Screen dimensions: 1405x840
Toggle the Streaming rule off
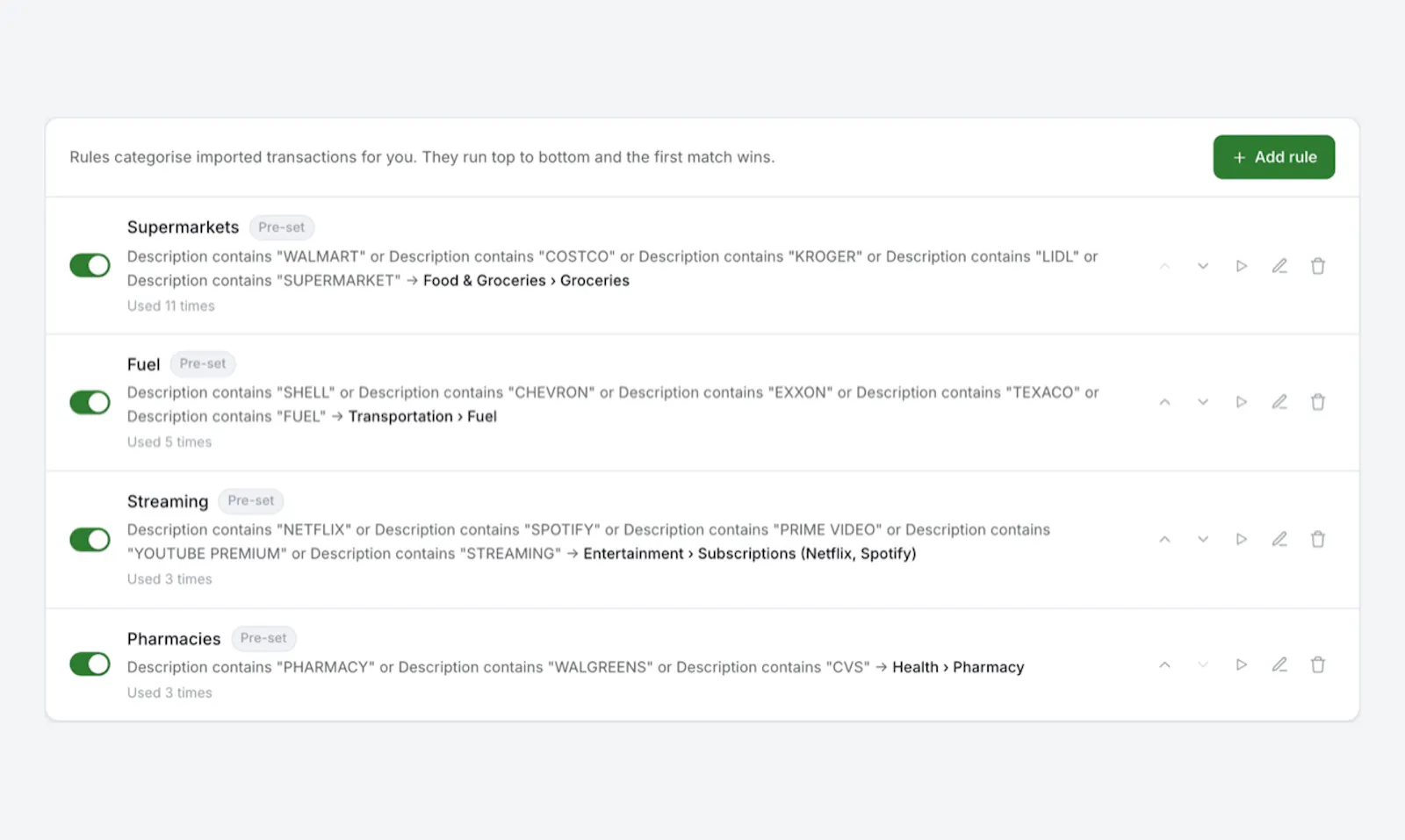tap(90, 539)
